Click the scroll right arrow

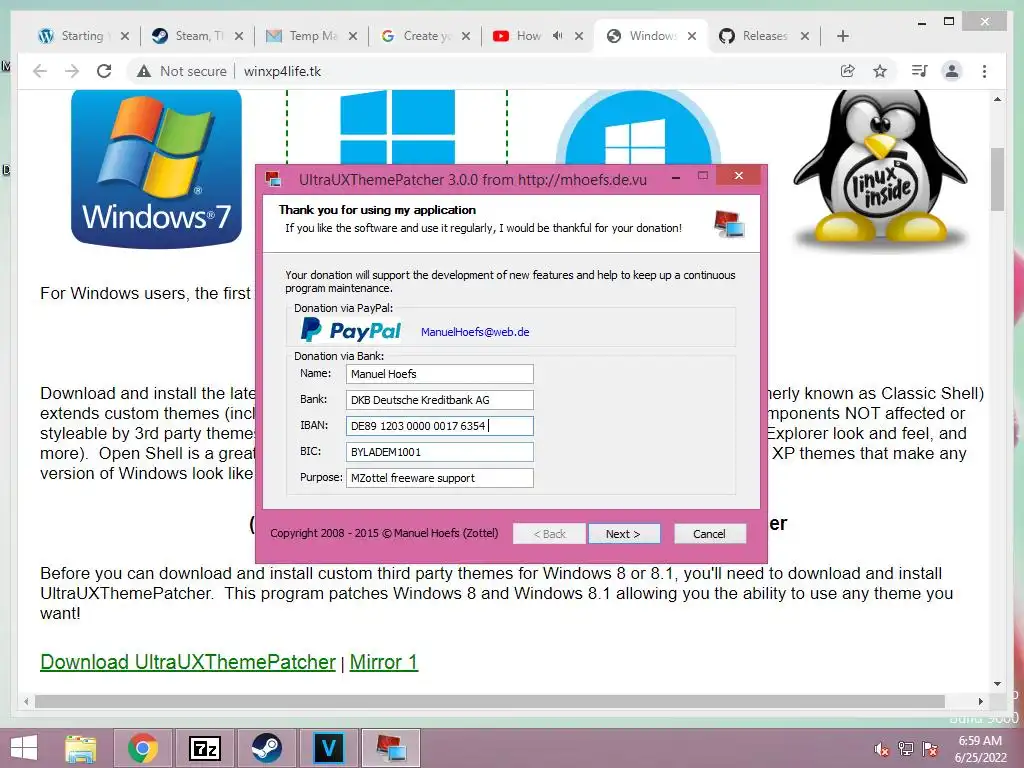(980, 701)
